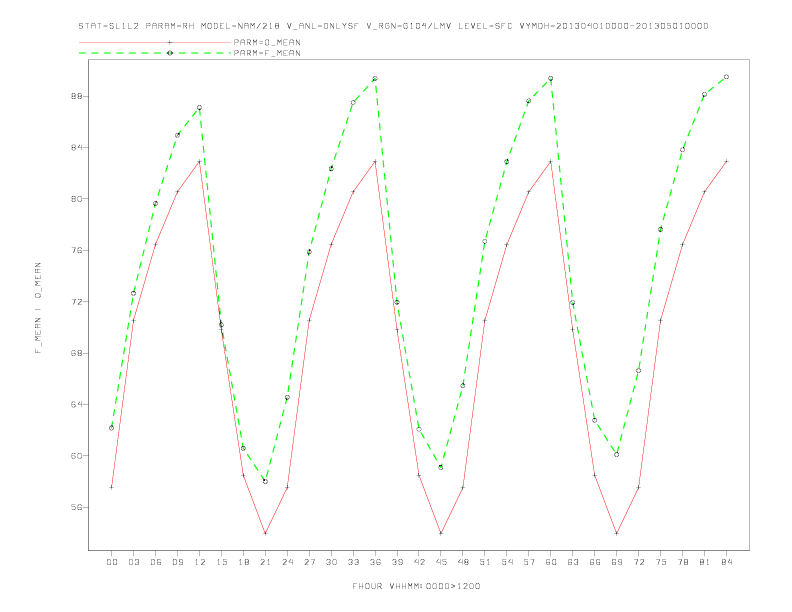Click the x-axis hour label 69
Image resolution: width=792 pixels, height=612 pixels.
[x=617, y=562]
